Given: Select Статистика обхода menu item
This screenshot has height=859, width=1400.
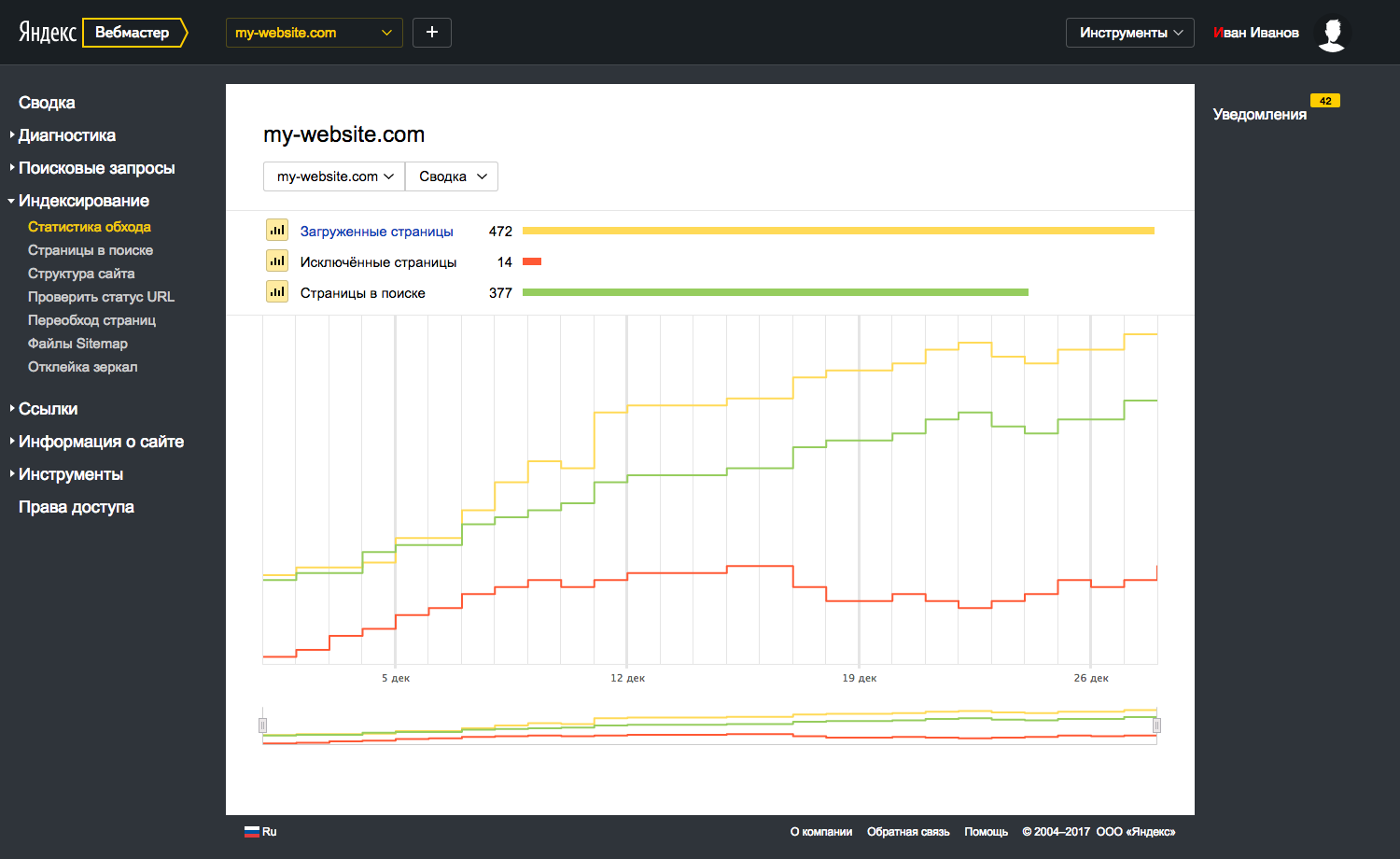Looking at the screenshot, I should pos(90,227).
